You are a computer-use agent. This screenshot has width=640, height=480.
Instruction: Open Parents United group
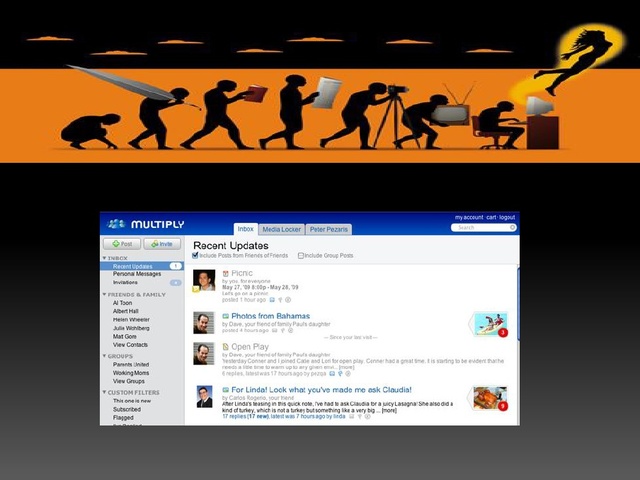point(131,364)
